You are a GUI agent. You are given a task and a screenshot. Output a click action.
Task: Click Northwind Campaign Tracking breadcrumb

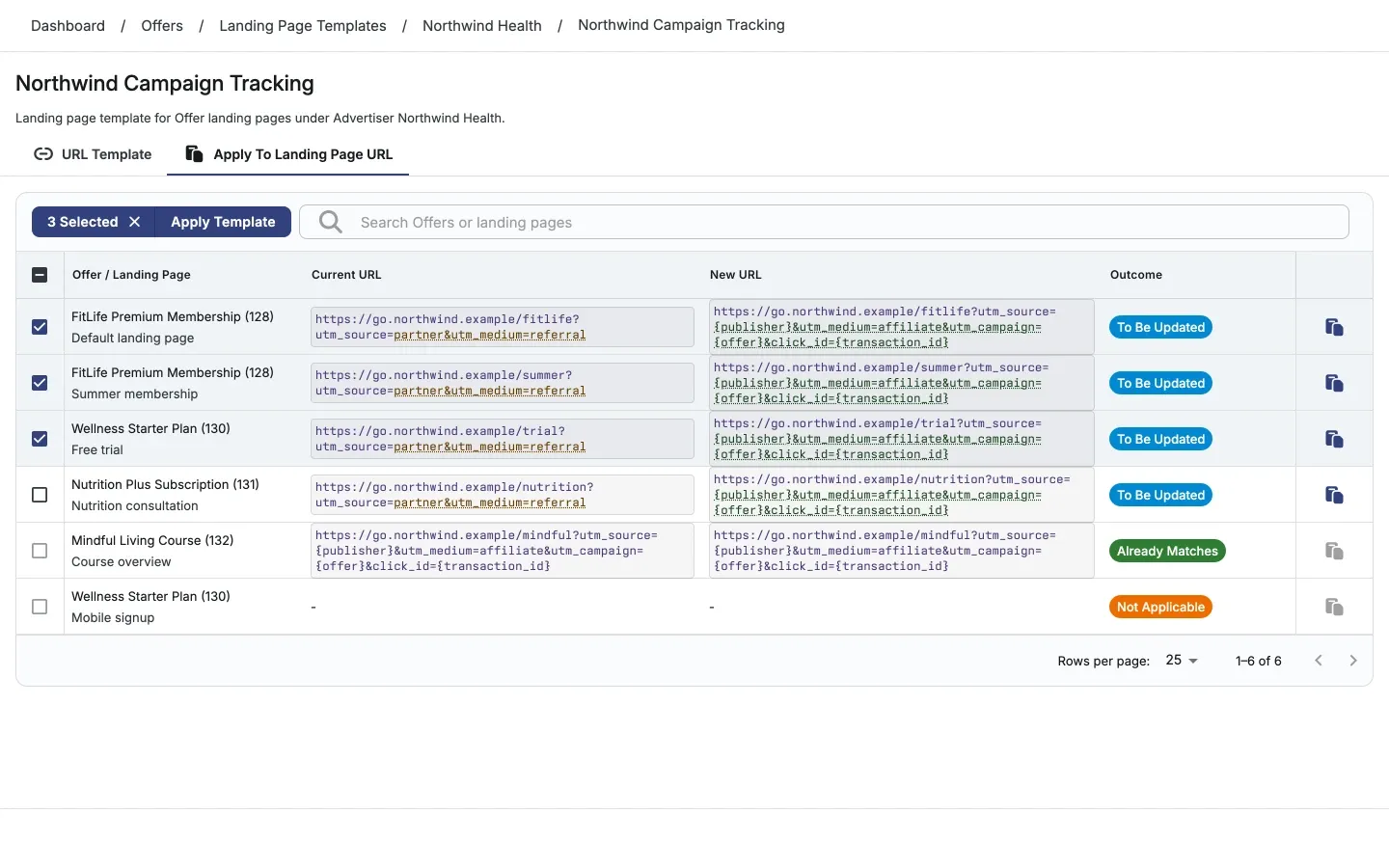pos(681,25)
